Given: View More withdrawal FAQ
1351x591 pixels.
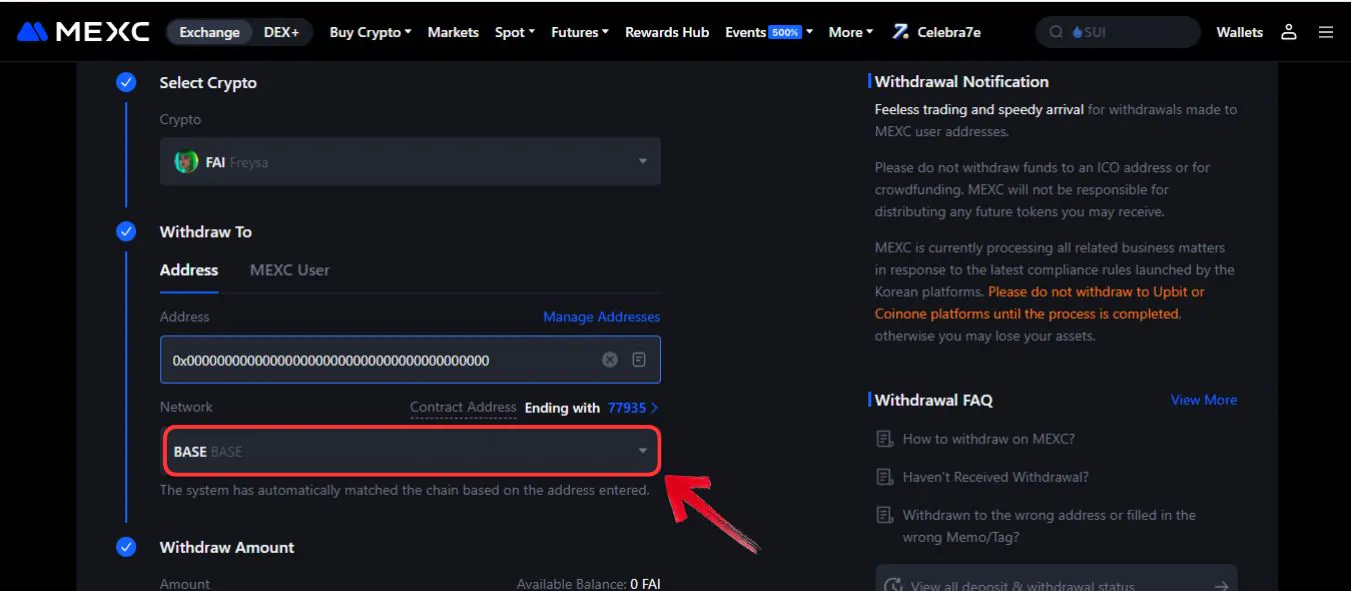Looking at the screenshot, I should point(1204,400).
